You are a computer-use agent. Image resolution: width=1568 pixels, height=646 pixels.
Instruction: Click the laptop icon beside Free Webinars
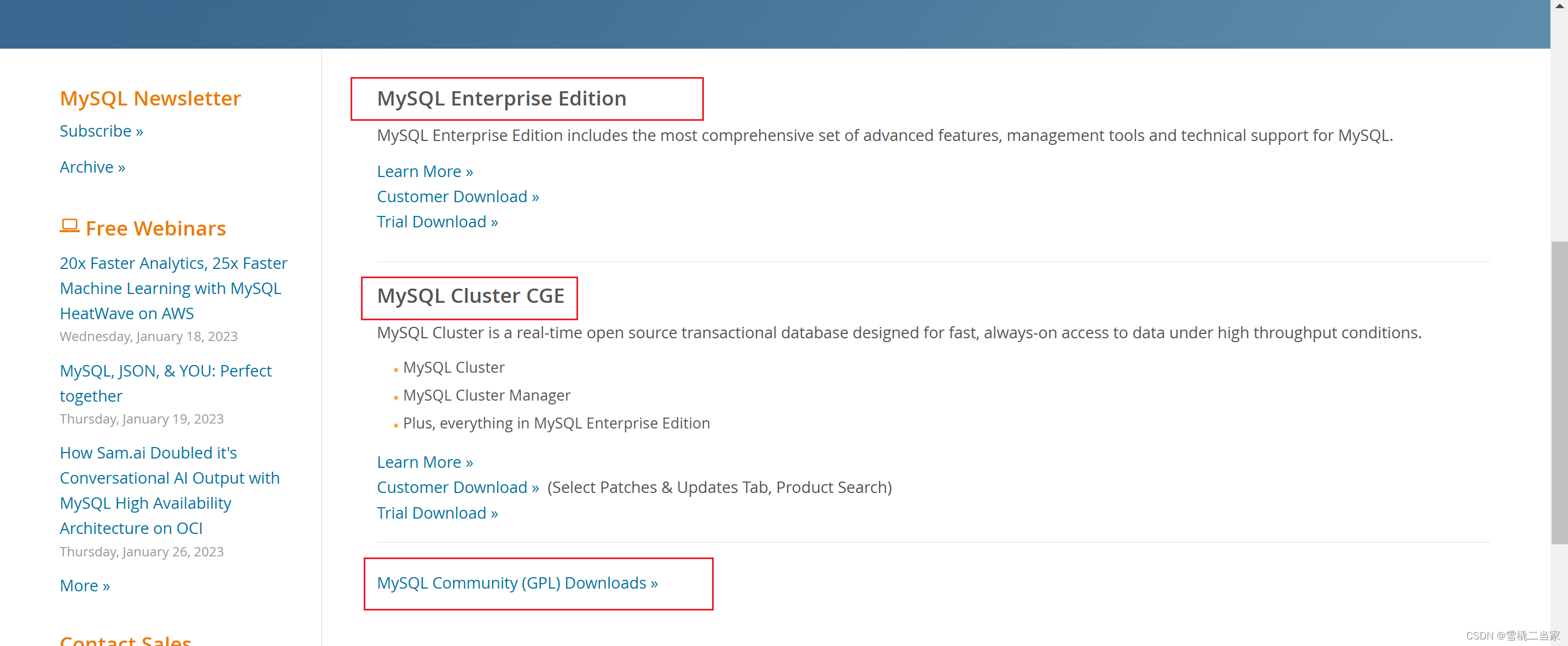click(x=69, y=226)
